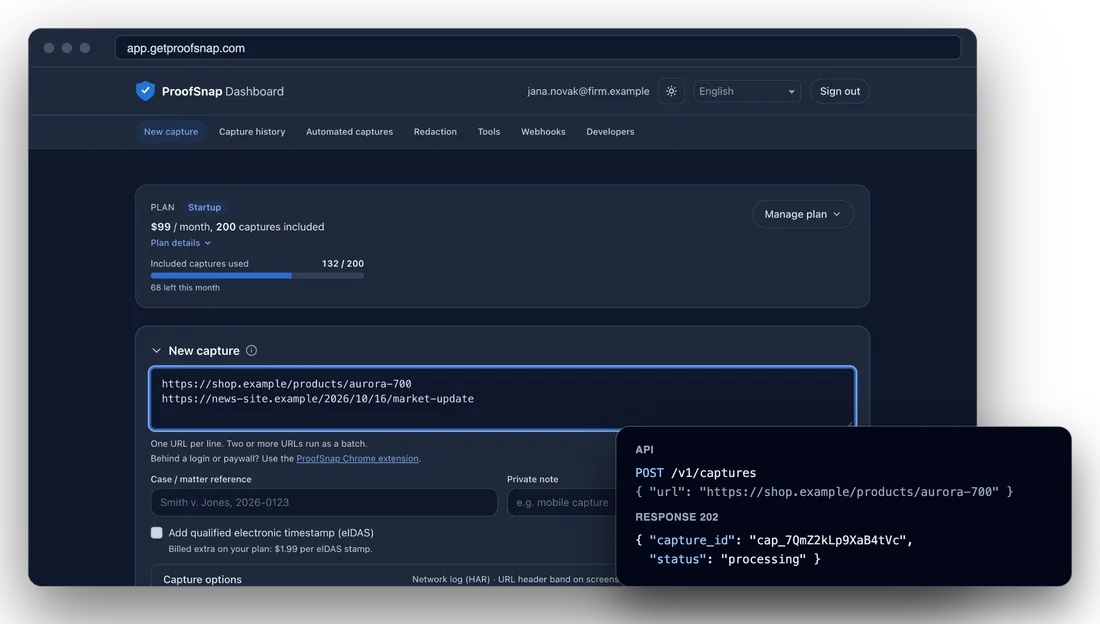The width and height of the screenshot is (1100, 624).
Task: Collapse the New capture section chevron
Action: click(x=156, y=350)
